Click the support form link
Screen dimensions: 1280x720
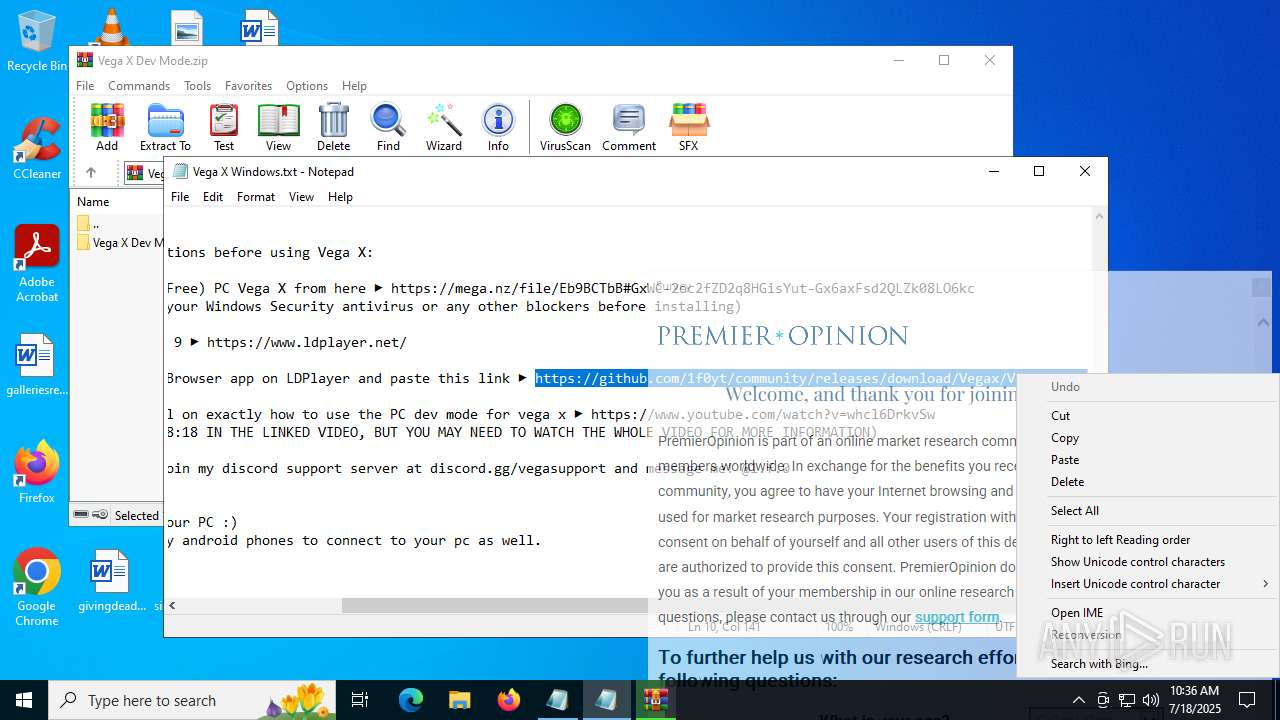tap(957, 618)
